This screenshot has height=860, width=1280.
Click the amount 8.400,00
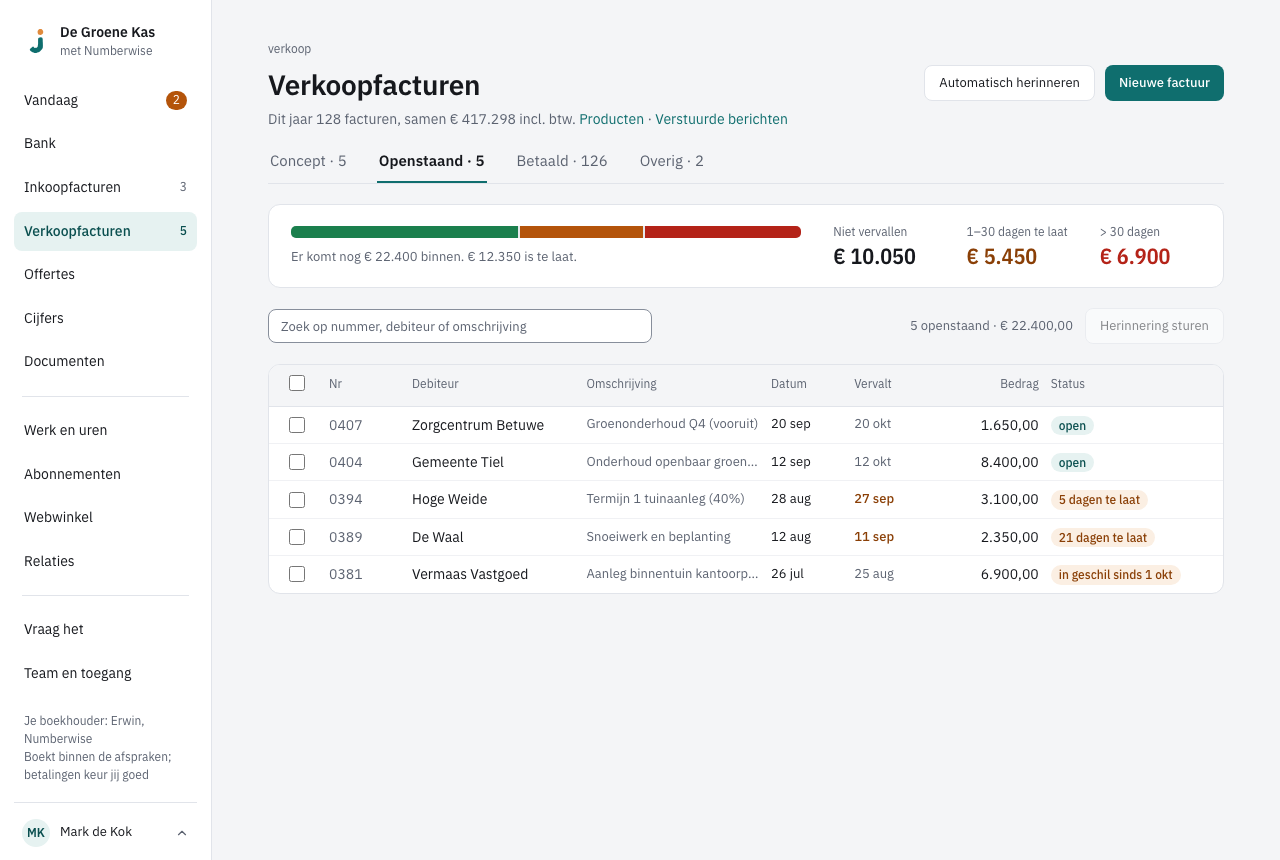point(1009,462)
